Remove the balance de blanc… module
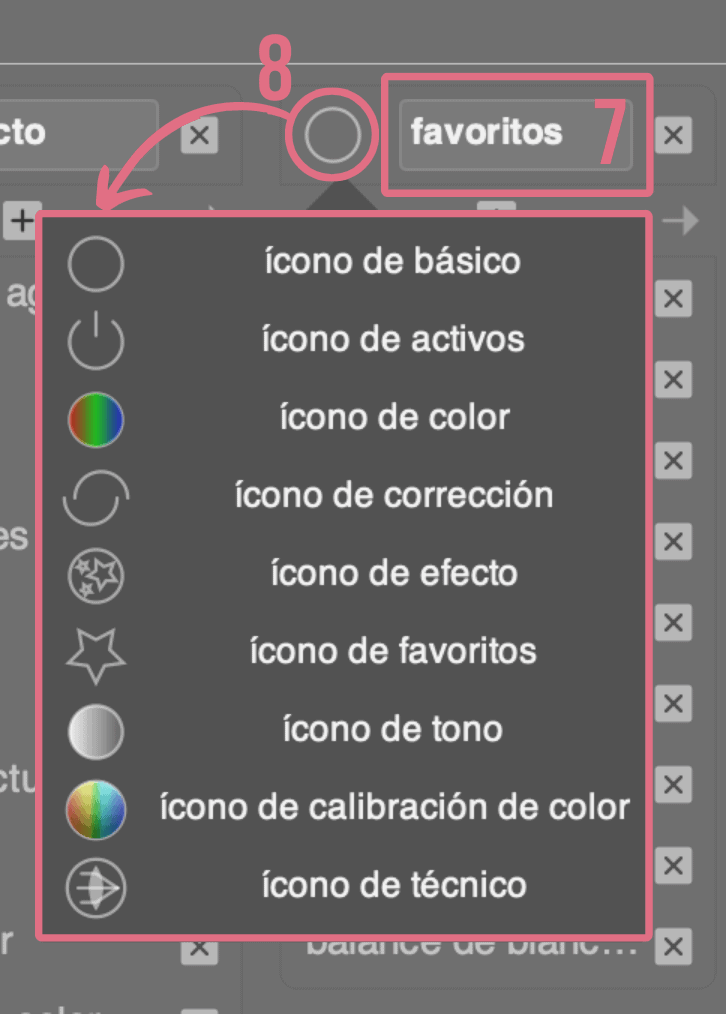 tap(674, 947)
